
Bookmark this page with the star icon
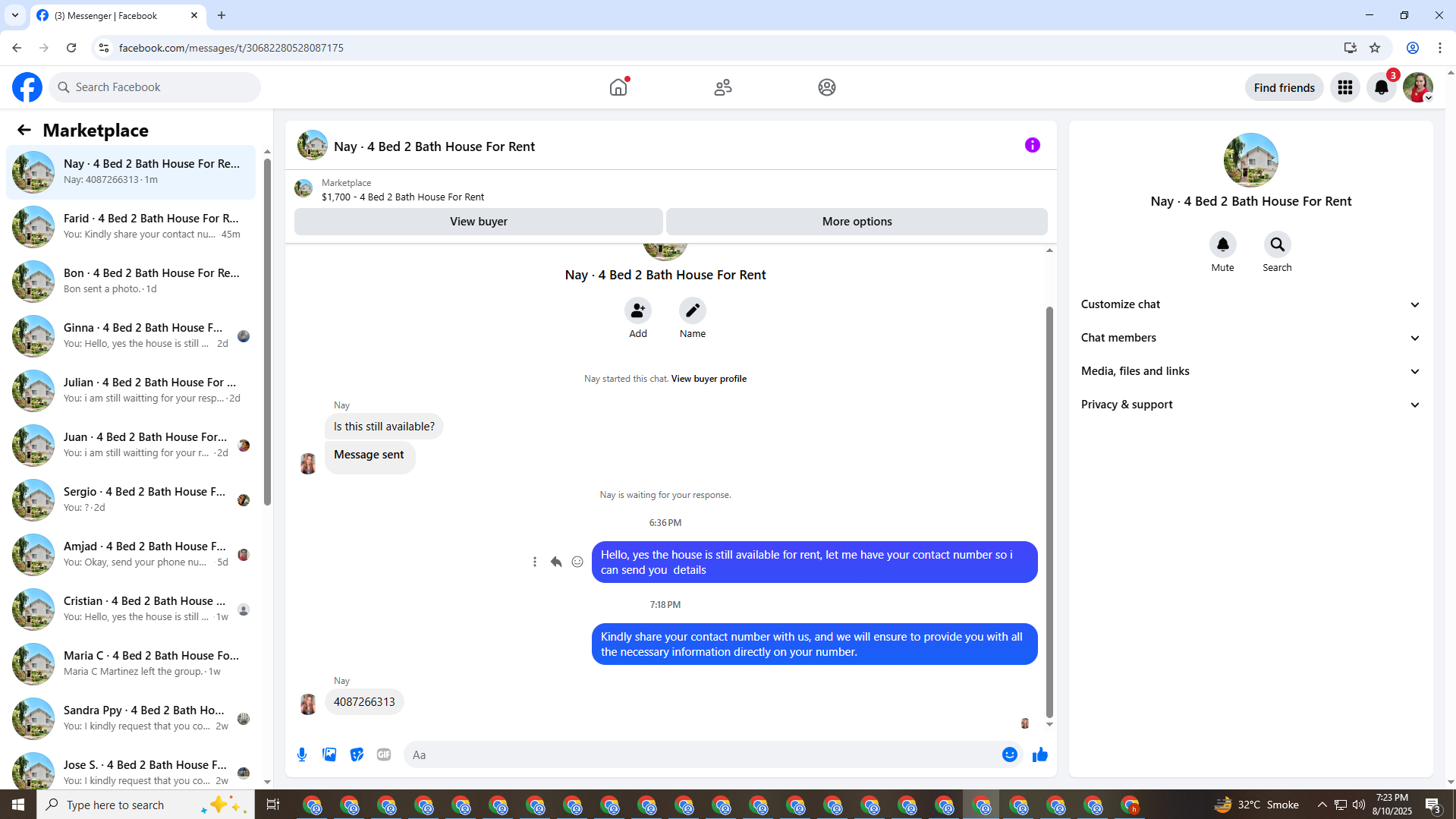click(x=1375, y=48)
